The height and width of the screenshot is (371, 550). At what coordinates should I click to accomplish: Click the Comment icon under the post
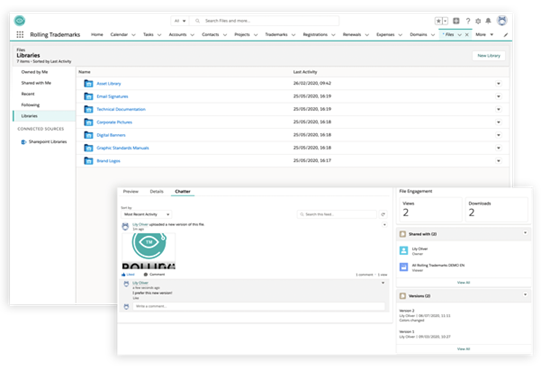pyautogui.click(x=146, y=275)
